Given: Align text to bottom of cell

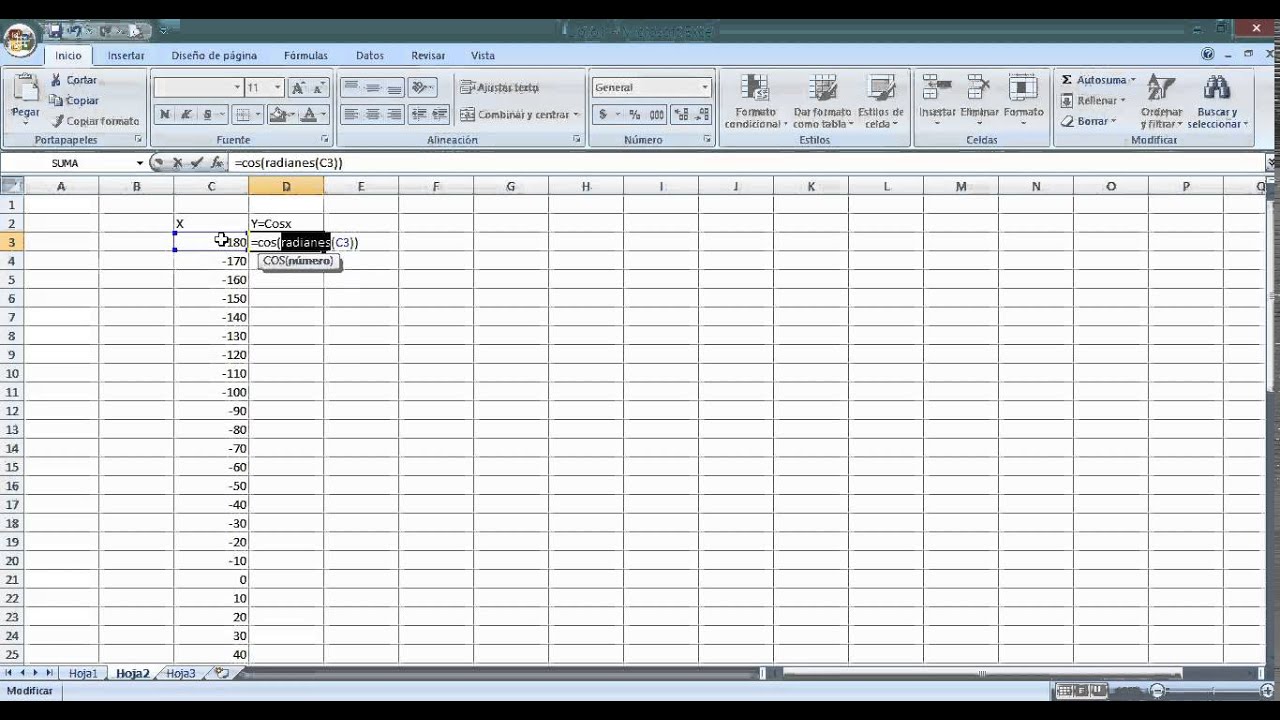Looking at the screenshot, I should pyautogui.click(x=393, y=88).
